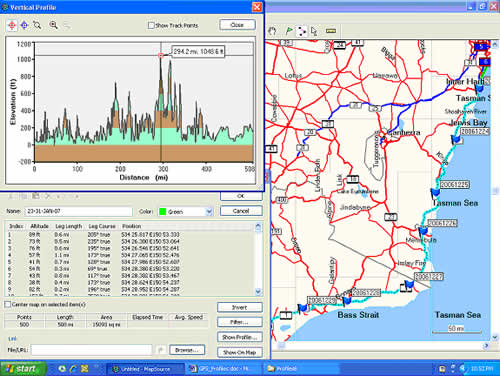This screenshot has height=376, width=500.
Task: Click the 20061227 waypoint flag on map
Action: (409, 285)
